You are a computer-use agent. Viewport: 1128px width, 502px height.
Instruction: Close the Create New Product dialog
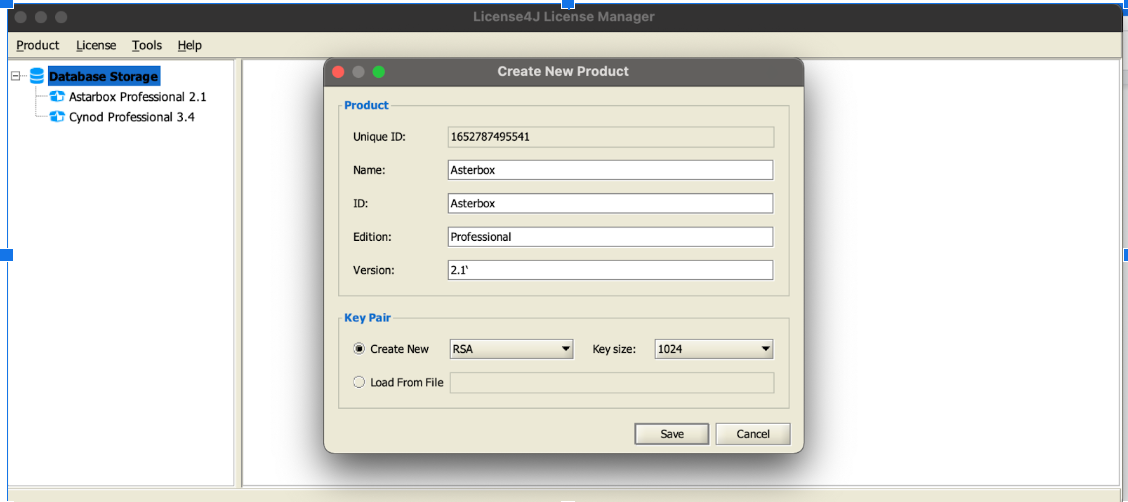[x=338, y=72]
